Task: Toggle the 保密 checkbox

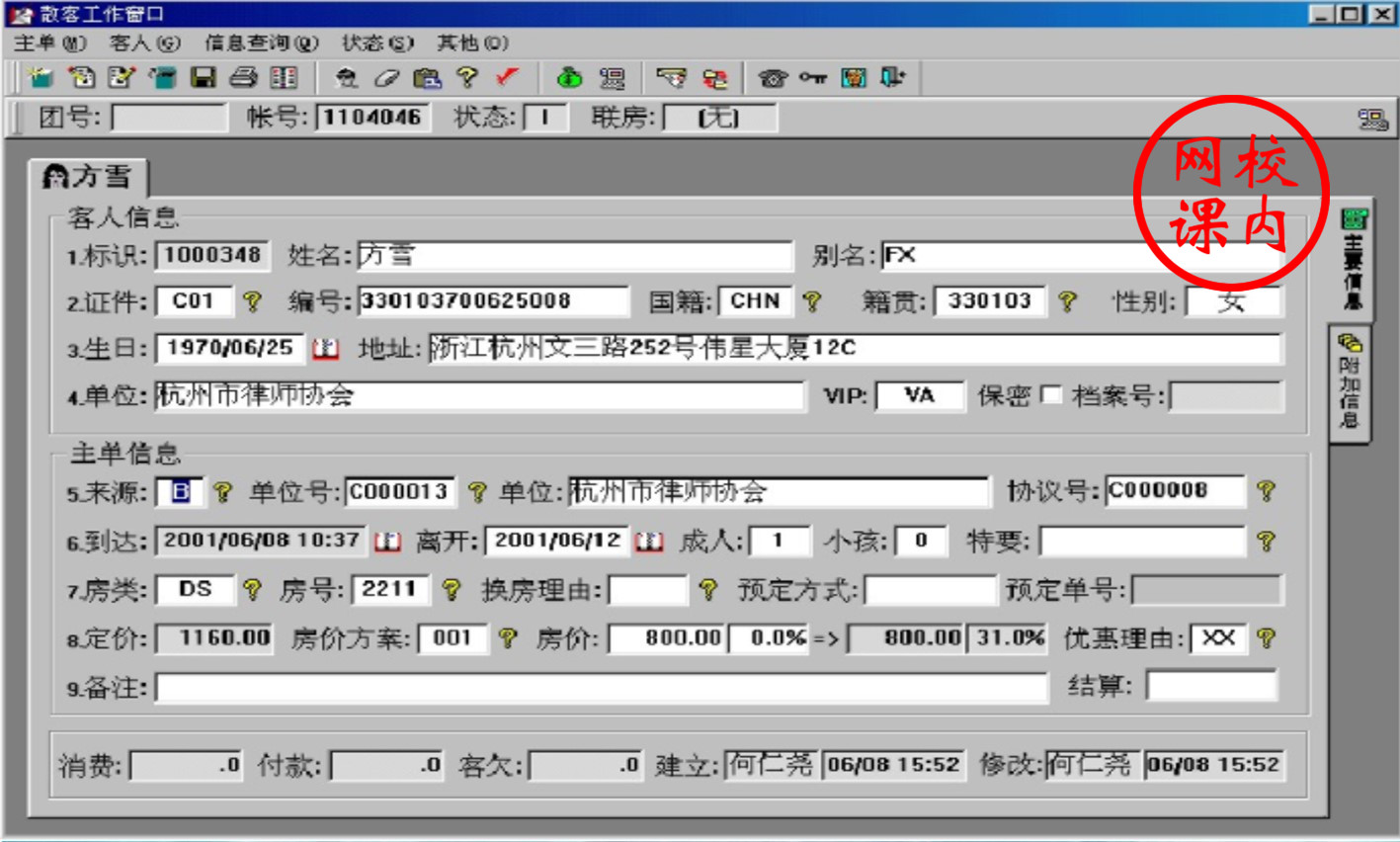Action: [x=1051, y=396]
